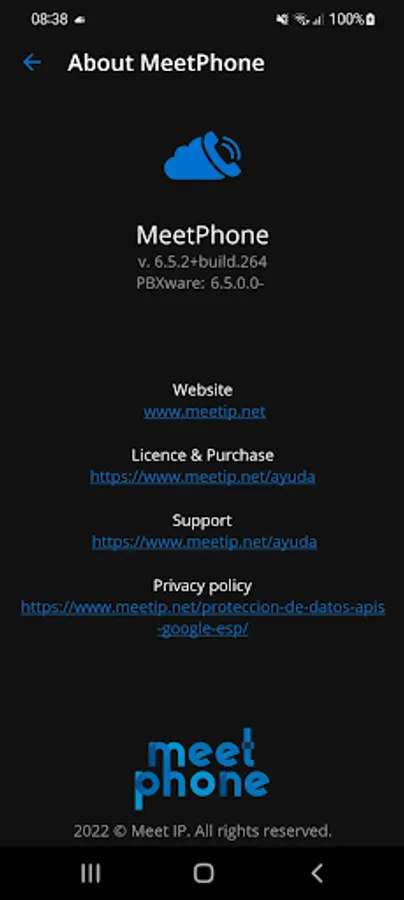404x900 pixels.
Task: Click the MeetPhone cloud phone logo
Action: (x=203, y=156)
